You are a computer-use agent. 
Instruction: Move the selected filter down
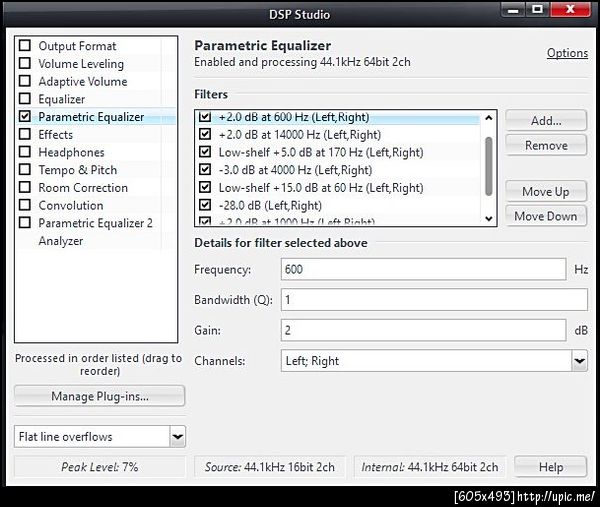(x=546, y=216)
